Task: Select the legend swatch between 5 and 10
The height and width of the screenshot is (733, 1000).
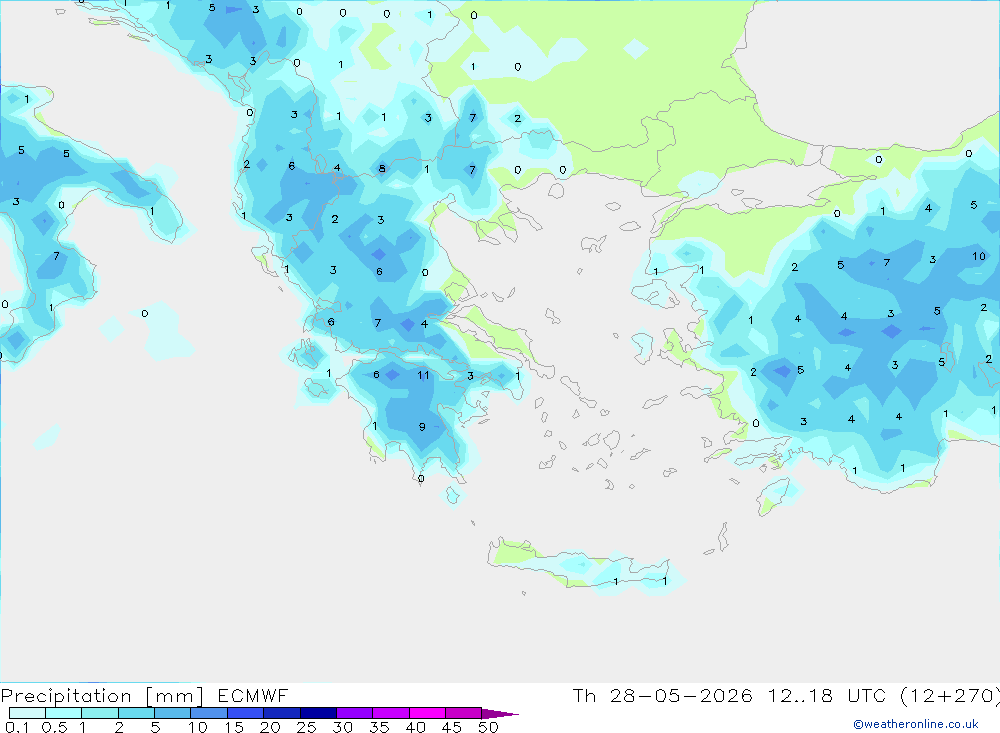Action: coord(172,713)
